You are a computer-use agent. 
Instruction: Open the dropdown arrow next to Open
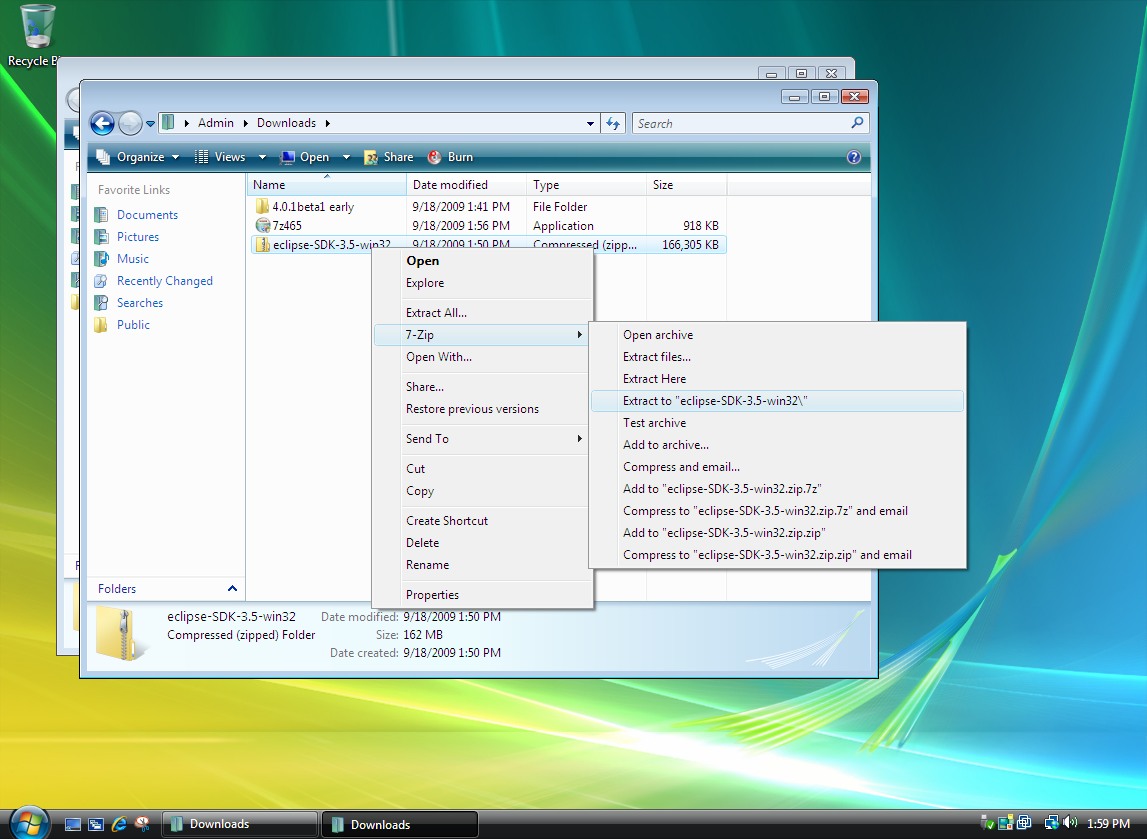pos(346,157)
